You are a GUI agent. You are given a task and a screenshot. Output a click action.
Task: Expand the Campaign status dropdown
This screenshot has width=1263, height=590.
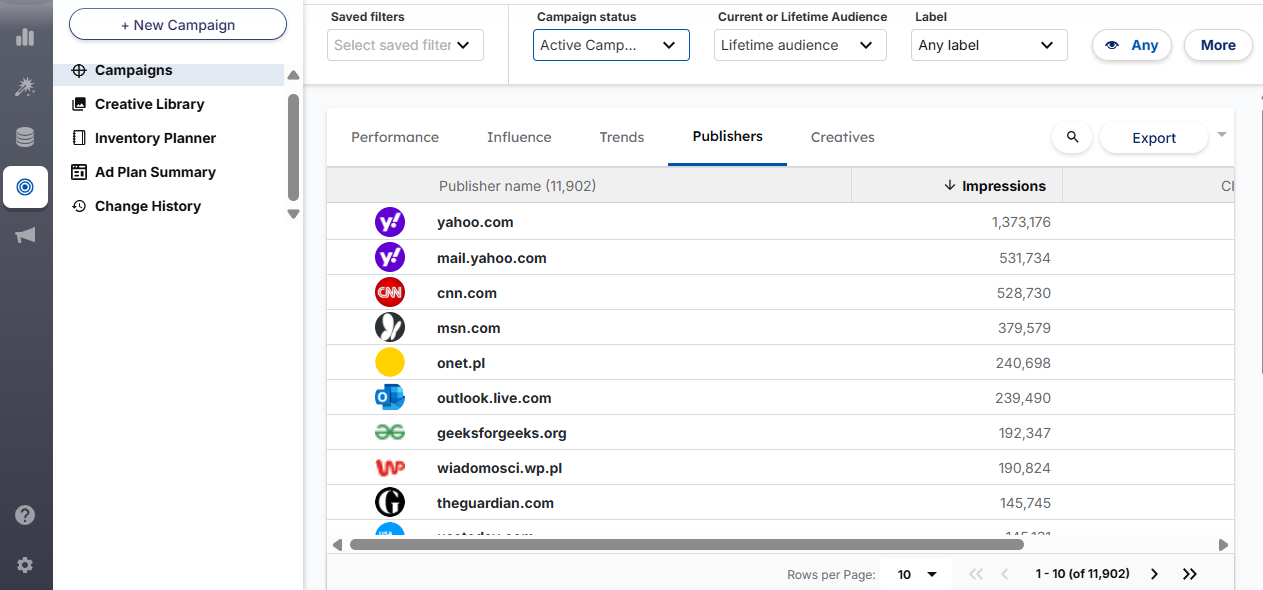tap(610, 45)
